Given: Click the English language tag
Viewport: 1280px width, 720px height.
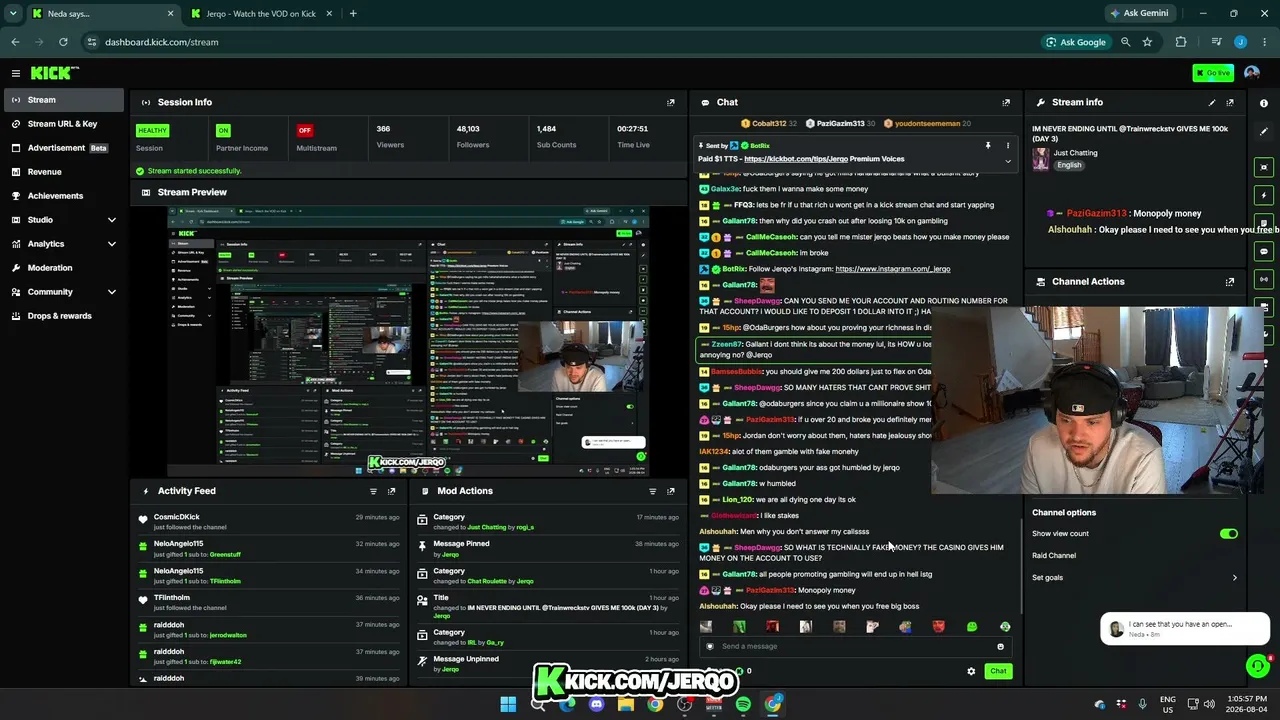Looking at the screenshot, I should 1069,165.
